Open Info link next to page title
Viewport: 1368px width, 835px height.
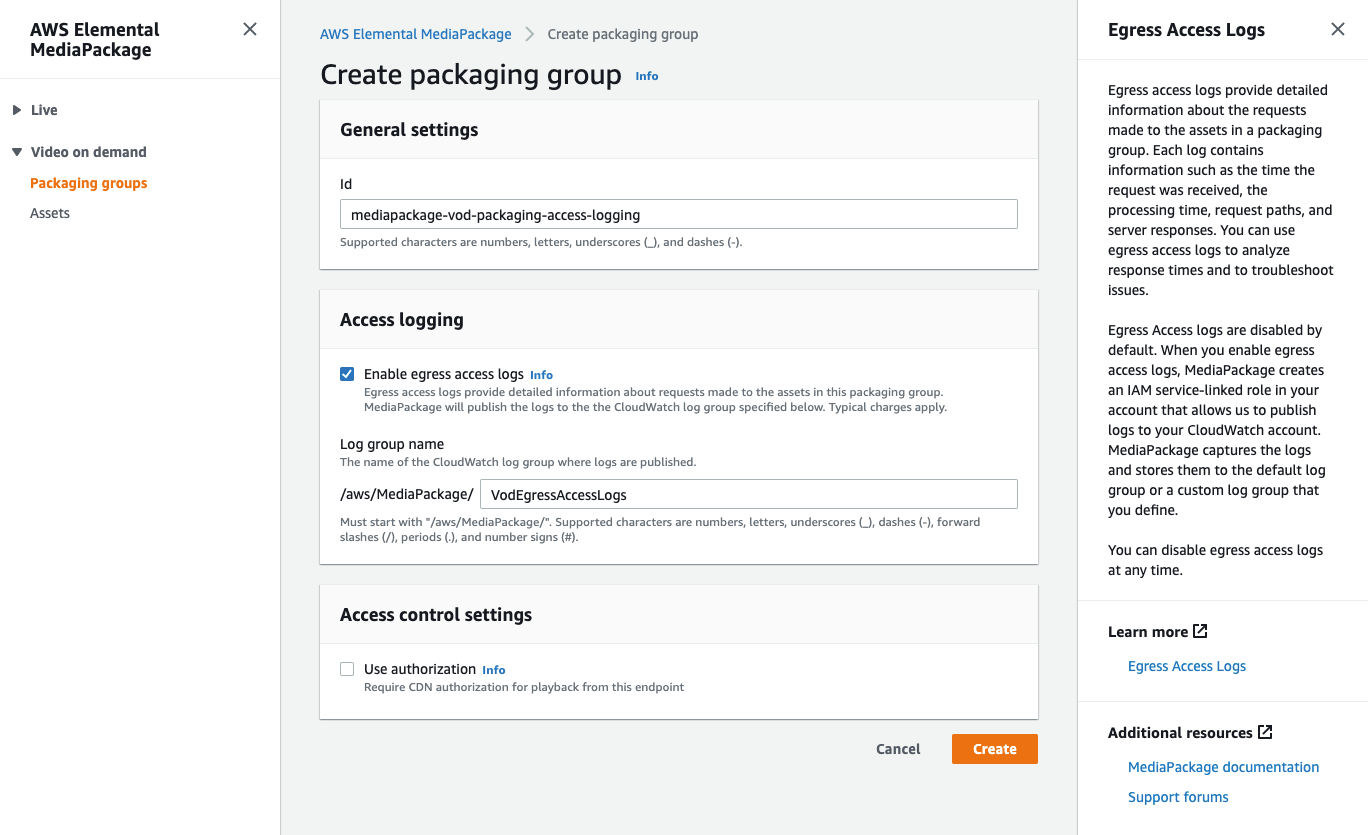(x=647, y=76)
